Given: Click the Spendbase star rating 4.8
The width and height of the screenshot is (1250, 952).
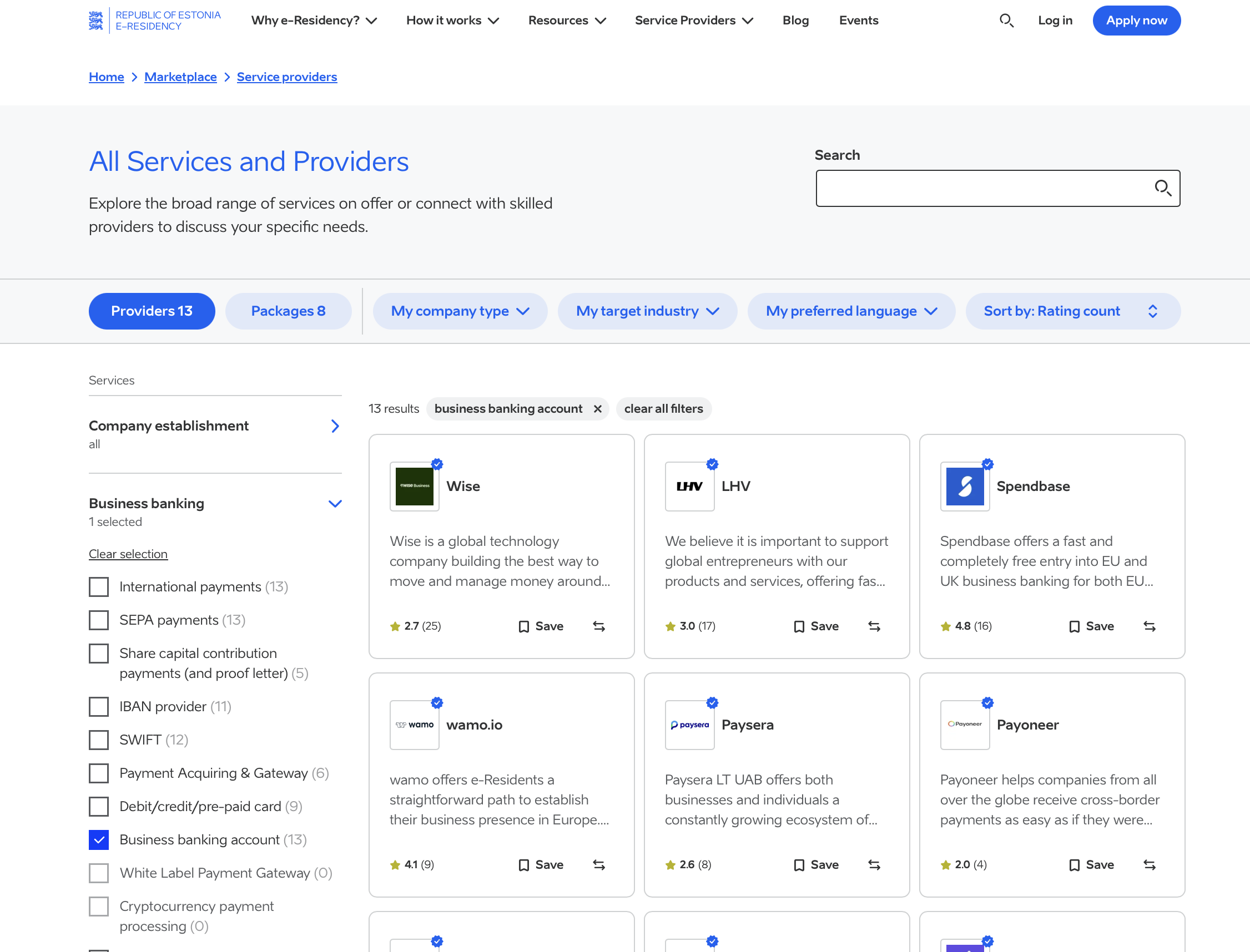Looking at the screenshot, I should tap(966, 626).
